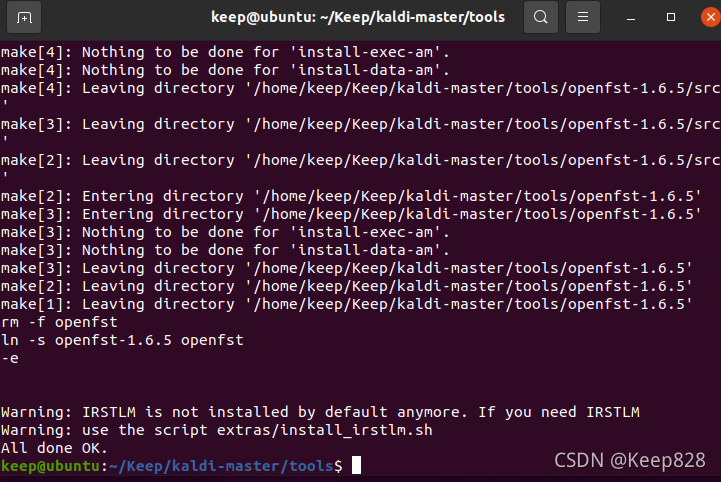Click the 'ln -s openfst-1.6.5 openfst' line
This screenshot has height=482, width=721.
point(122,340)
